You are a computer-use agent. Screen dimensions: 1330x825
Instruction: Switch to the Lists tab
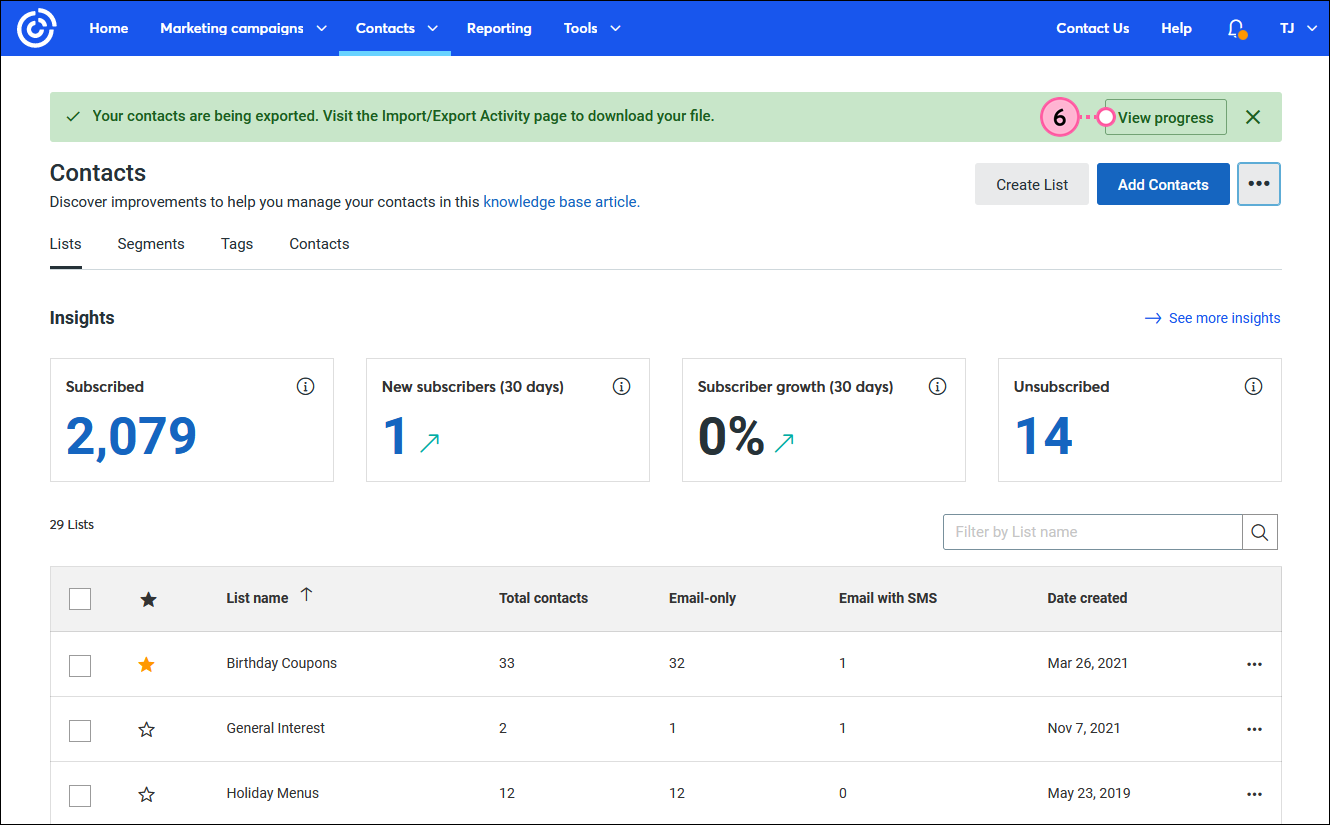[66, 244]
